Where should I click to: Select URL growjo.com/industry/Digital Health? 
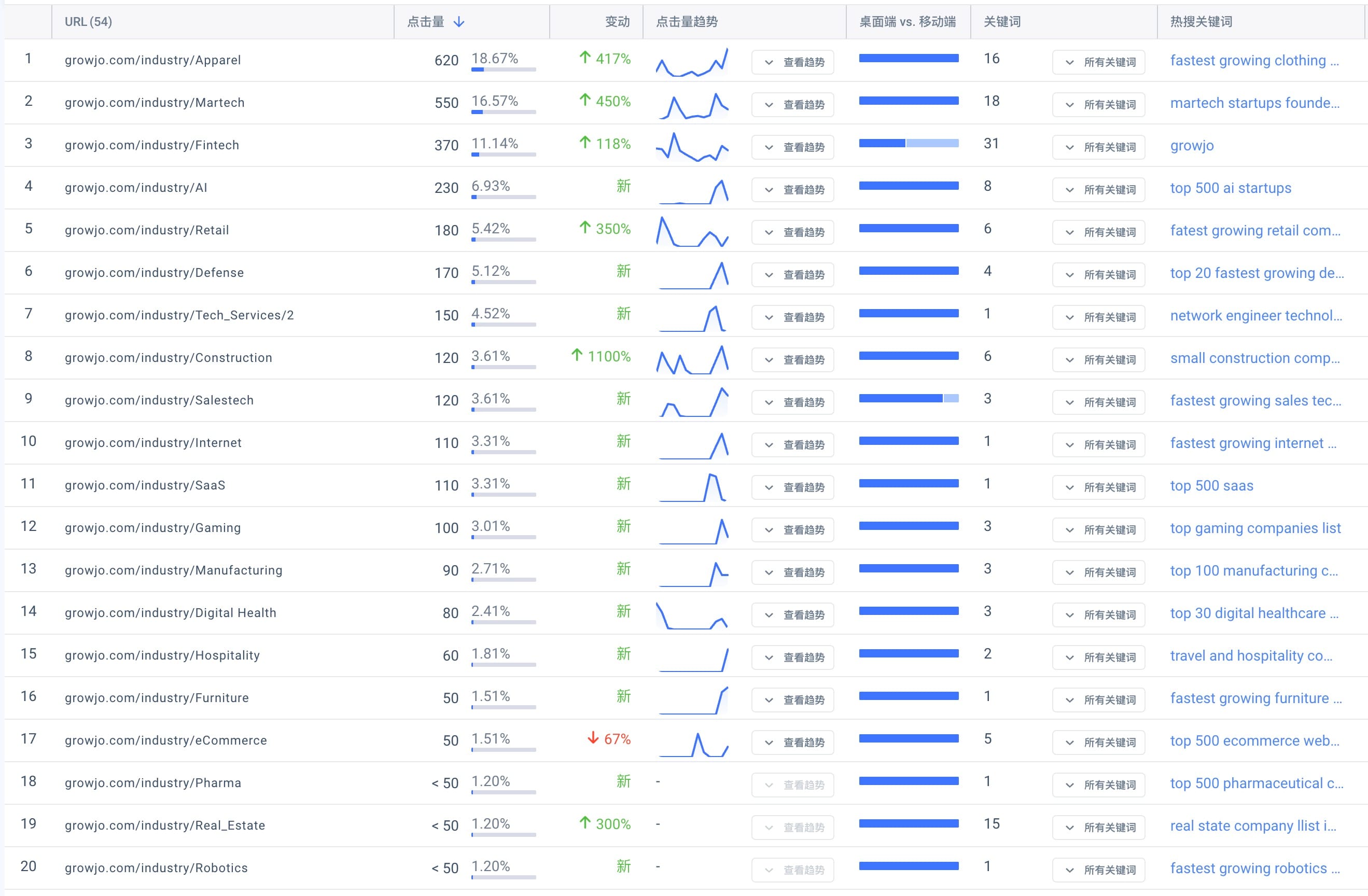point(171,613)
